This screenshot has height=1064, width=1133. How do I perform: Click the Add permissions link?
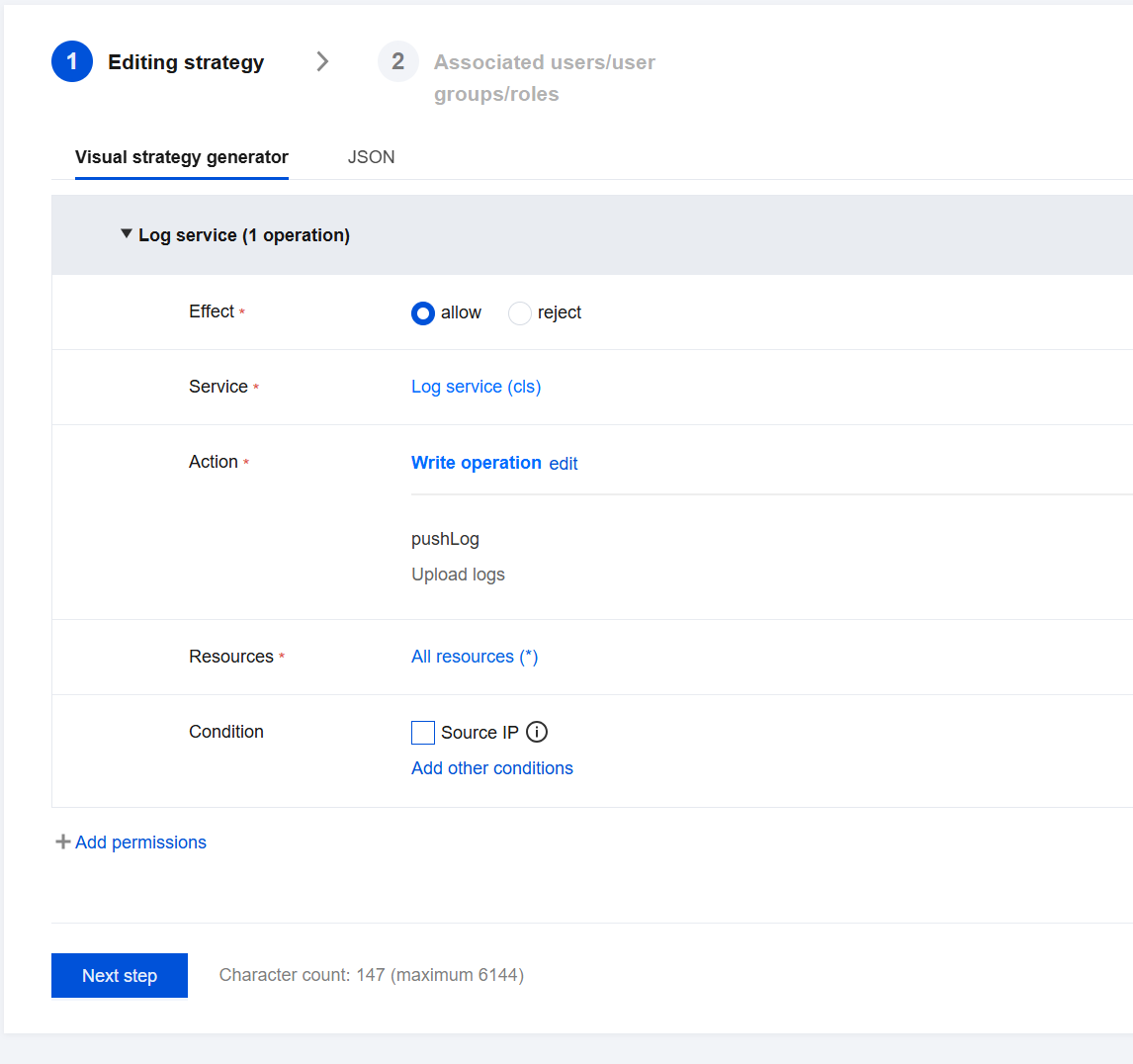(x=141, y=842)
